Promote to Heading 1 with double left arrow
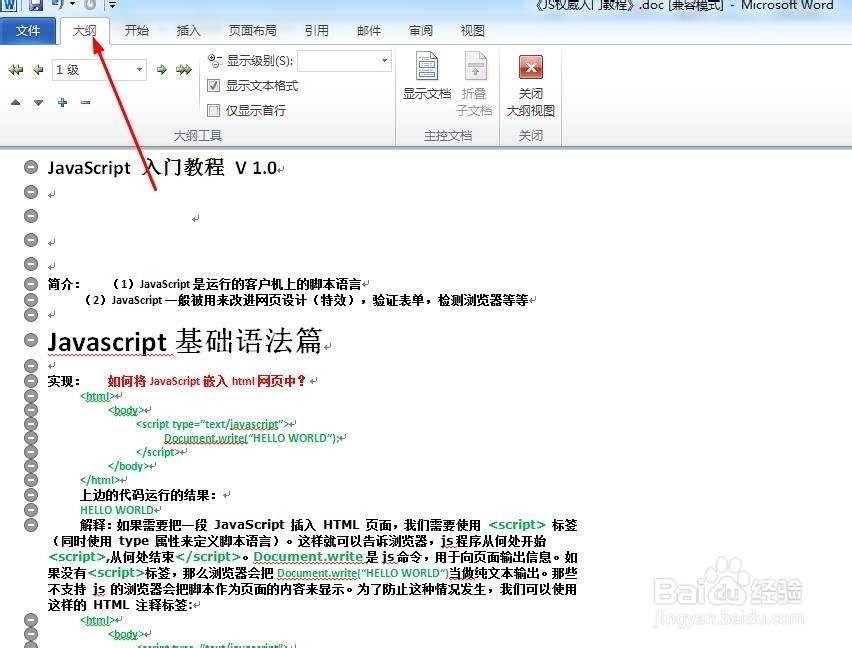This screenshot has height=648, width=852. tap(16, 70)
